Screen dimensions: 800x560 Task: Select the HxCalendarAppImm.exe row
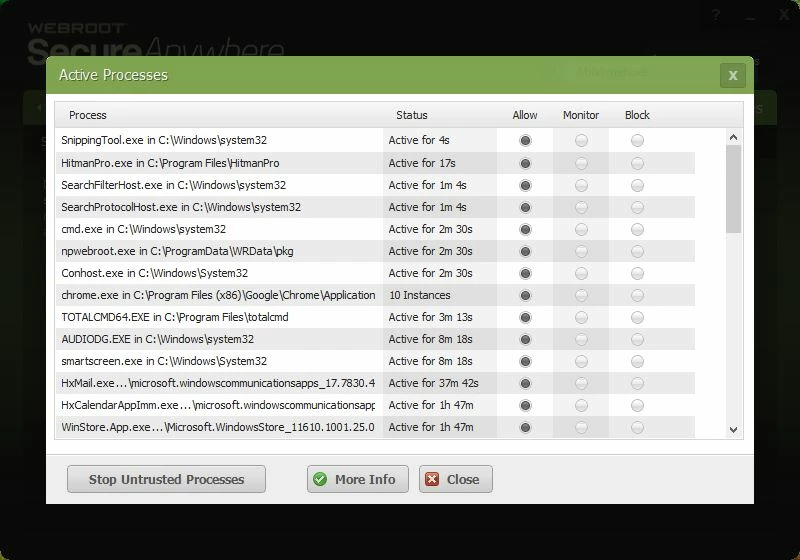pos(375,405)
